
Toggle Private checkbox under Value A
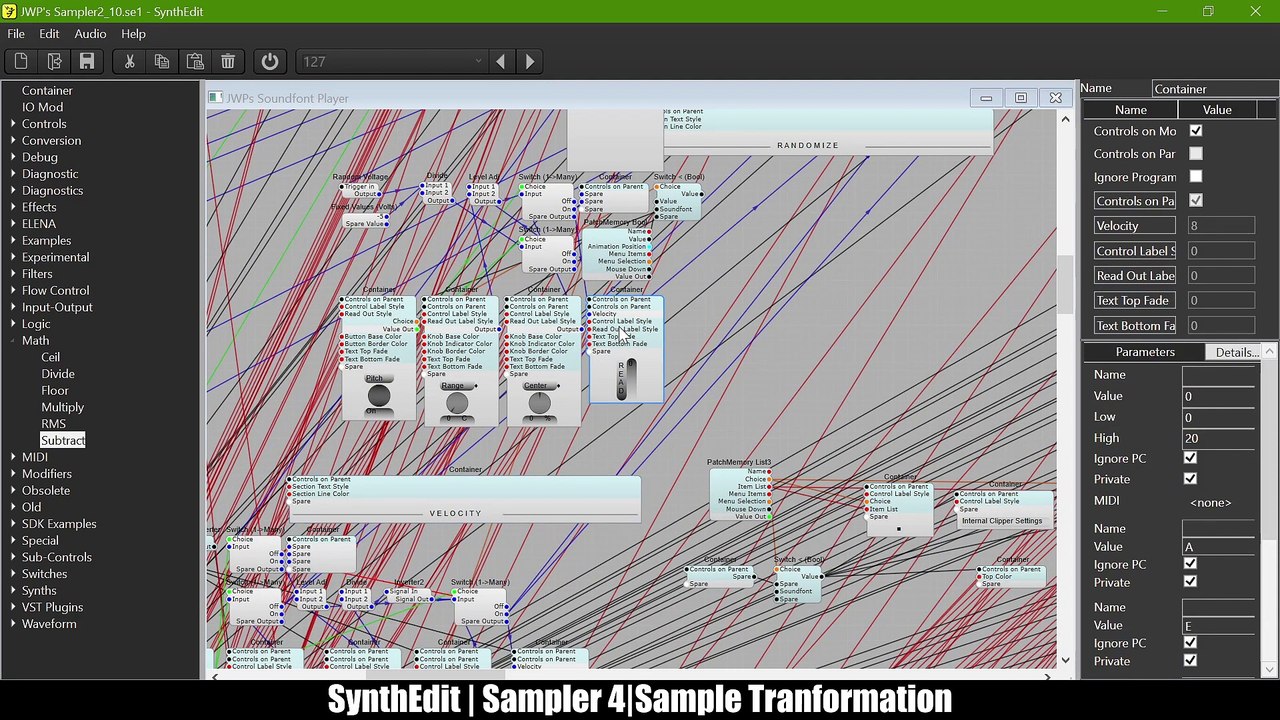coord(1190,582)
